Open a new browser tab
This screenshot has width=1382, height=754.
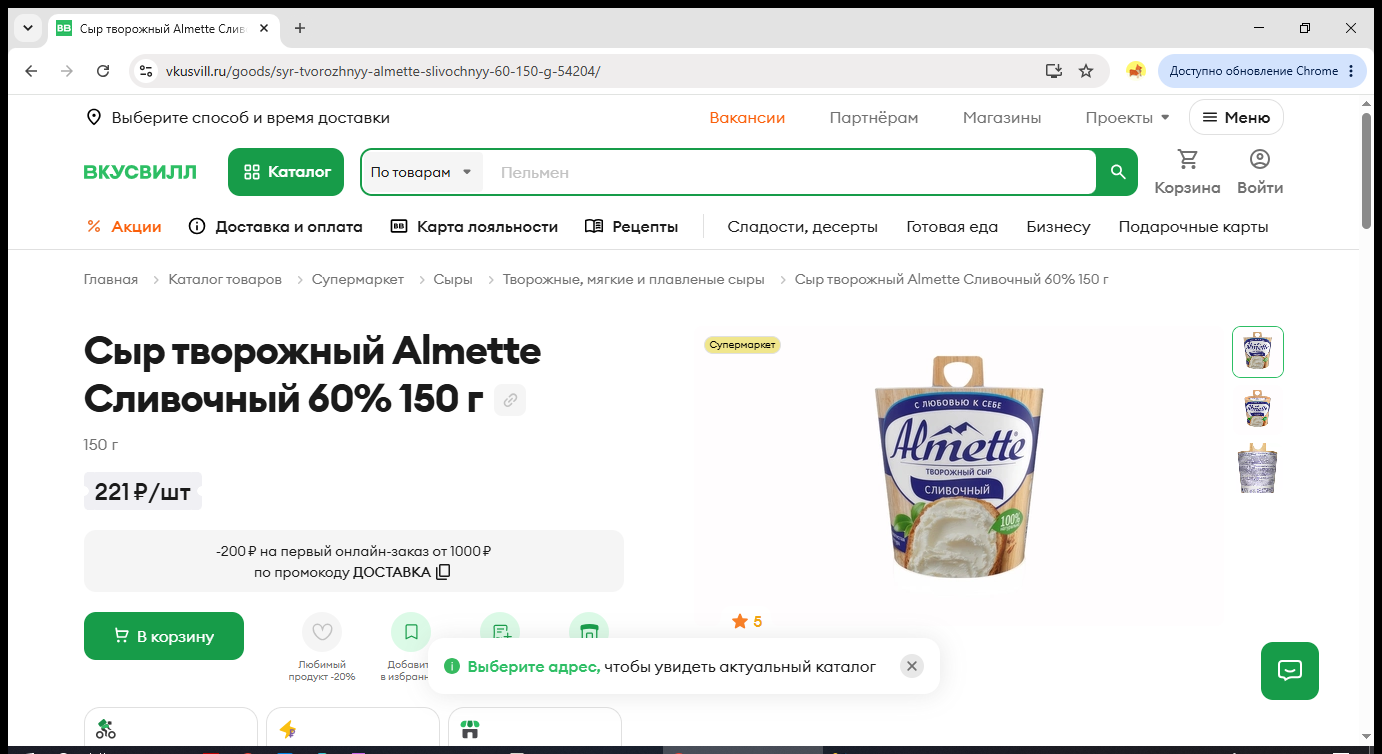pyautogui.click(x=300, y=28)
